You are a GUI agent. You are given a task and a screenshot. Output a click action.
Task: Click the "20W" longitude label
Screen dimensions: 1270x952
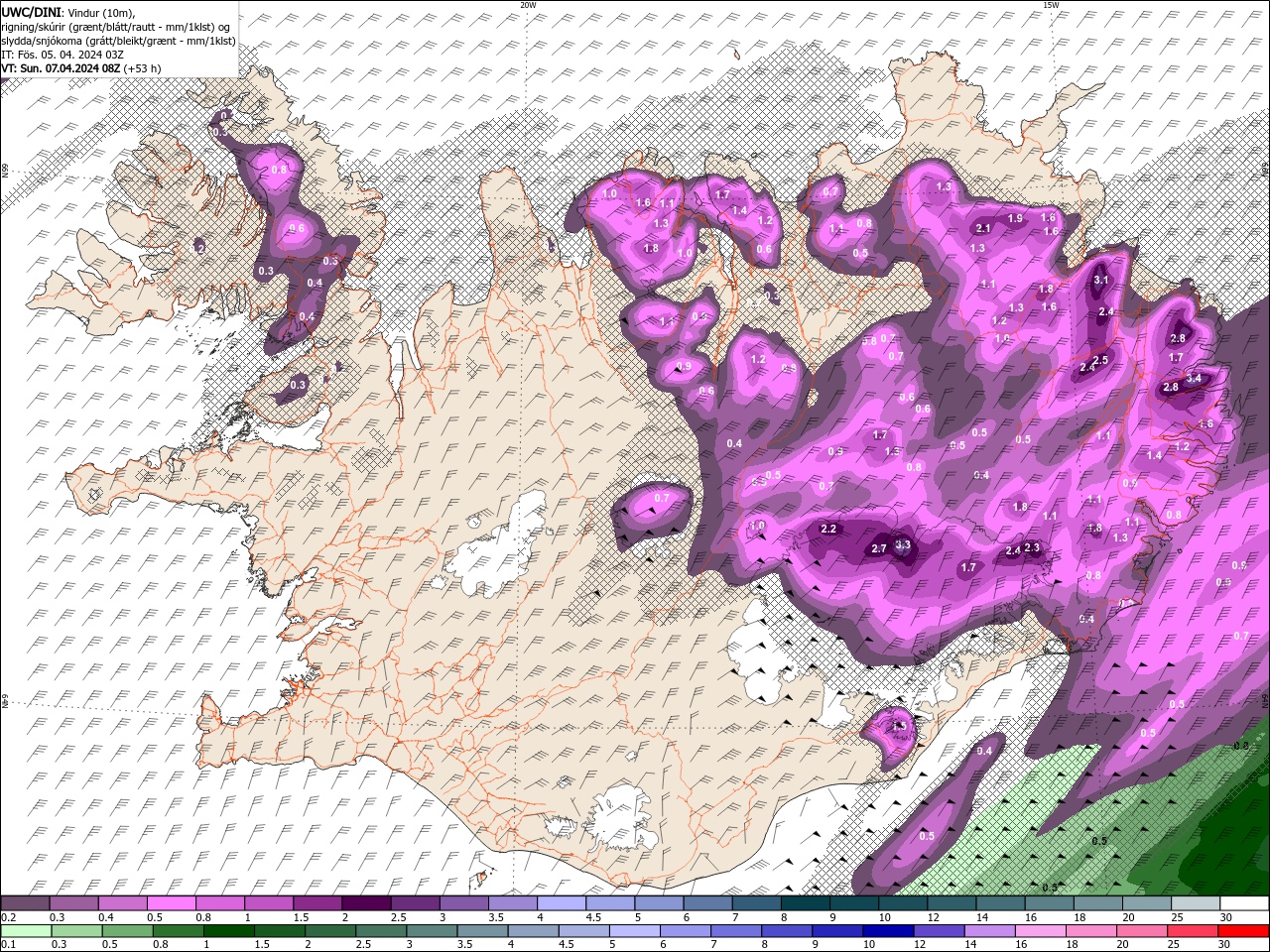[528, 5]
